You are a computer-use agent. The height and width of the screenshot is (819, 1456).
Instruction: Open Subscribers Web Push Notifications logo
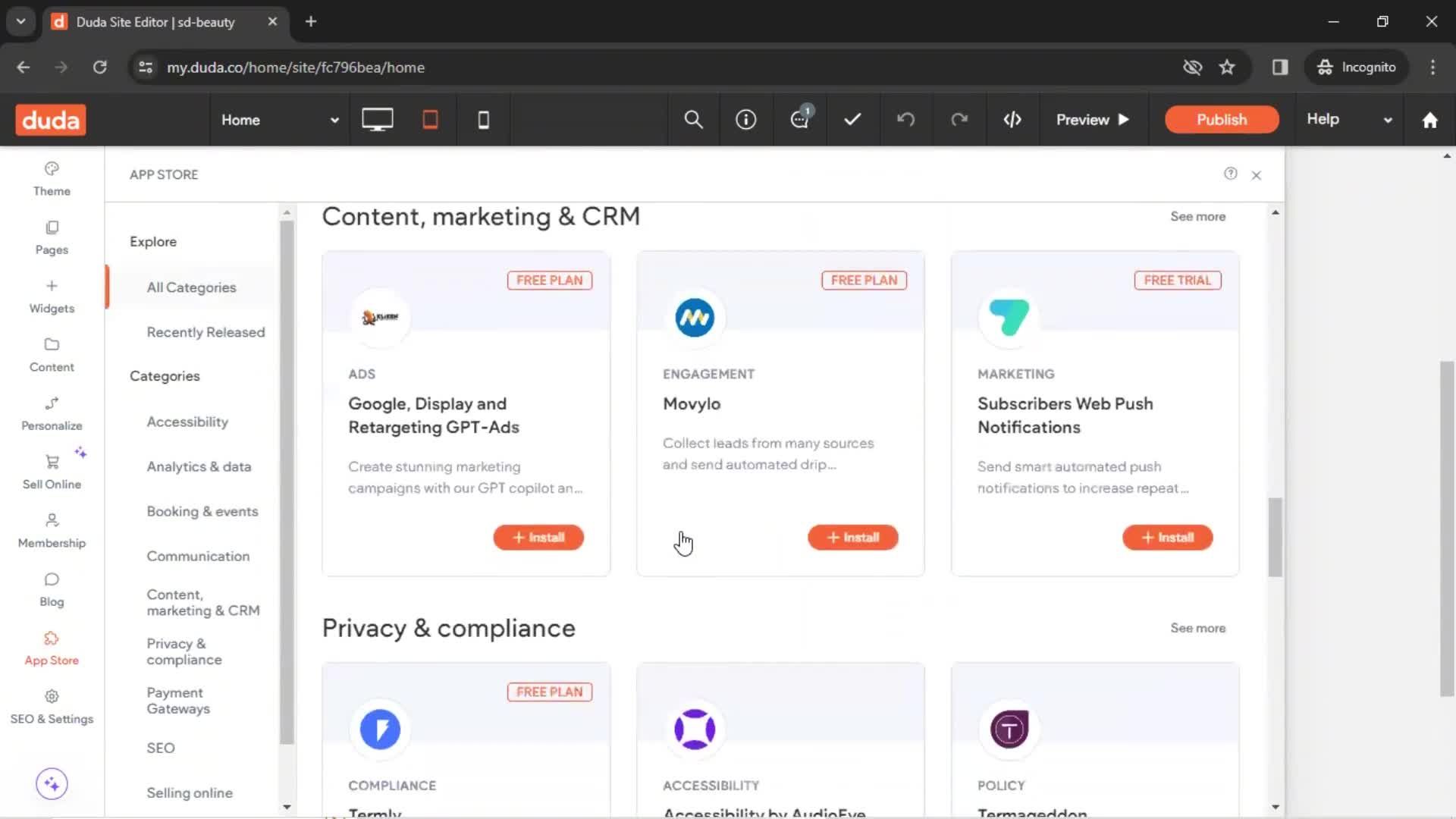coord(1009,317)
